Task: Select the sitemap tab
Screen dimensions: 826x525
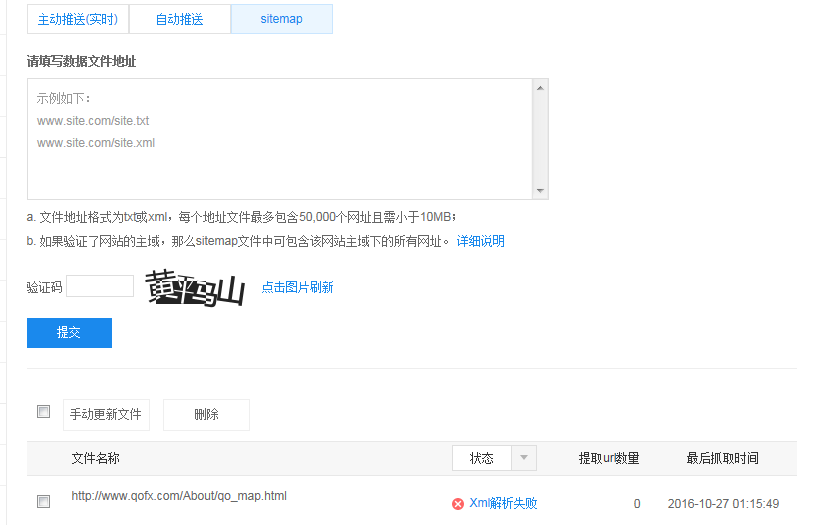Action: coord(281,19)
